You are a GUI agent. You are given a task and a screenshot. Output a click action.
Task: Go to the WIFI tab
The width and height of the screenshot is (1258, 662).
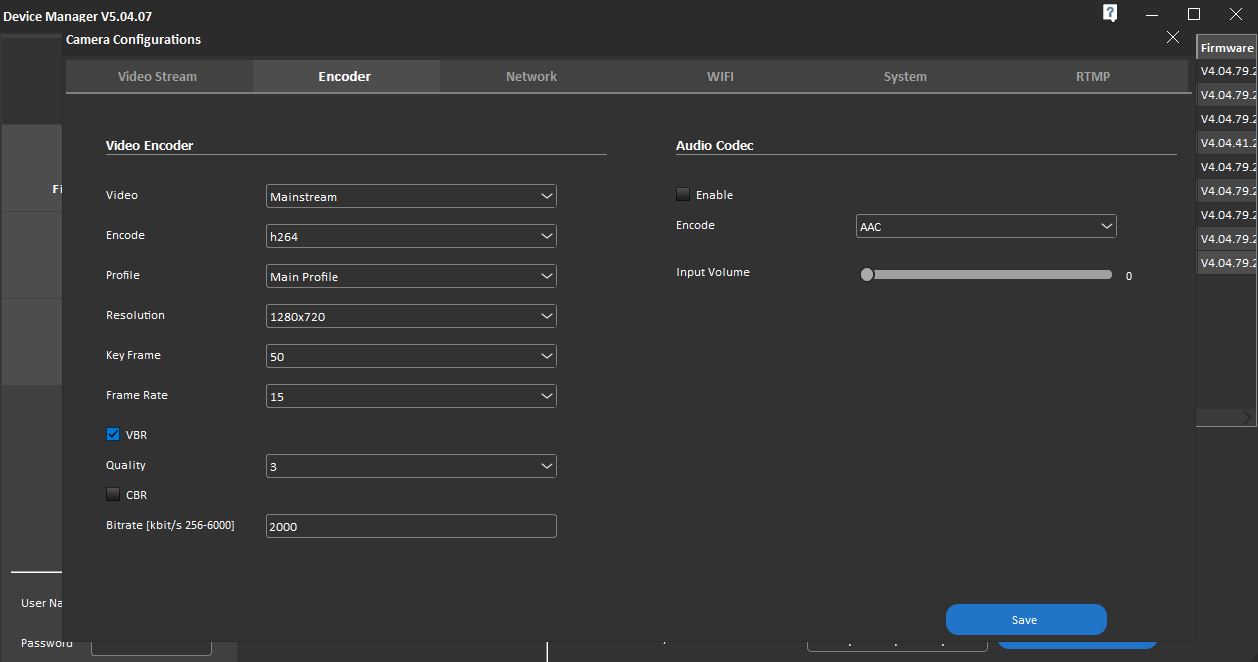[720, 76]
